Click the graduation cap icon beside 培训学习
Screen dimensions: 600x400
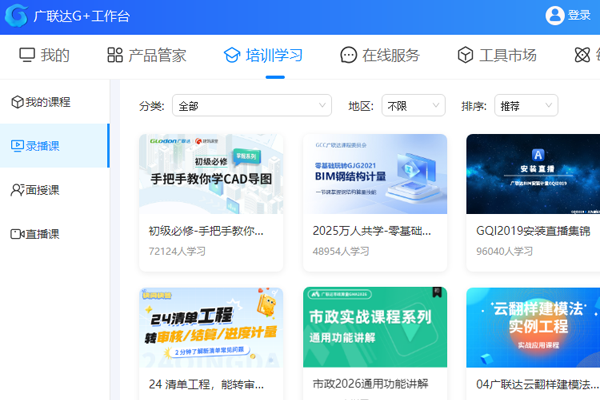click(232, 55)
